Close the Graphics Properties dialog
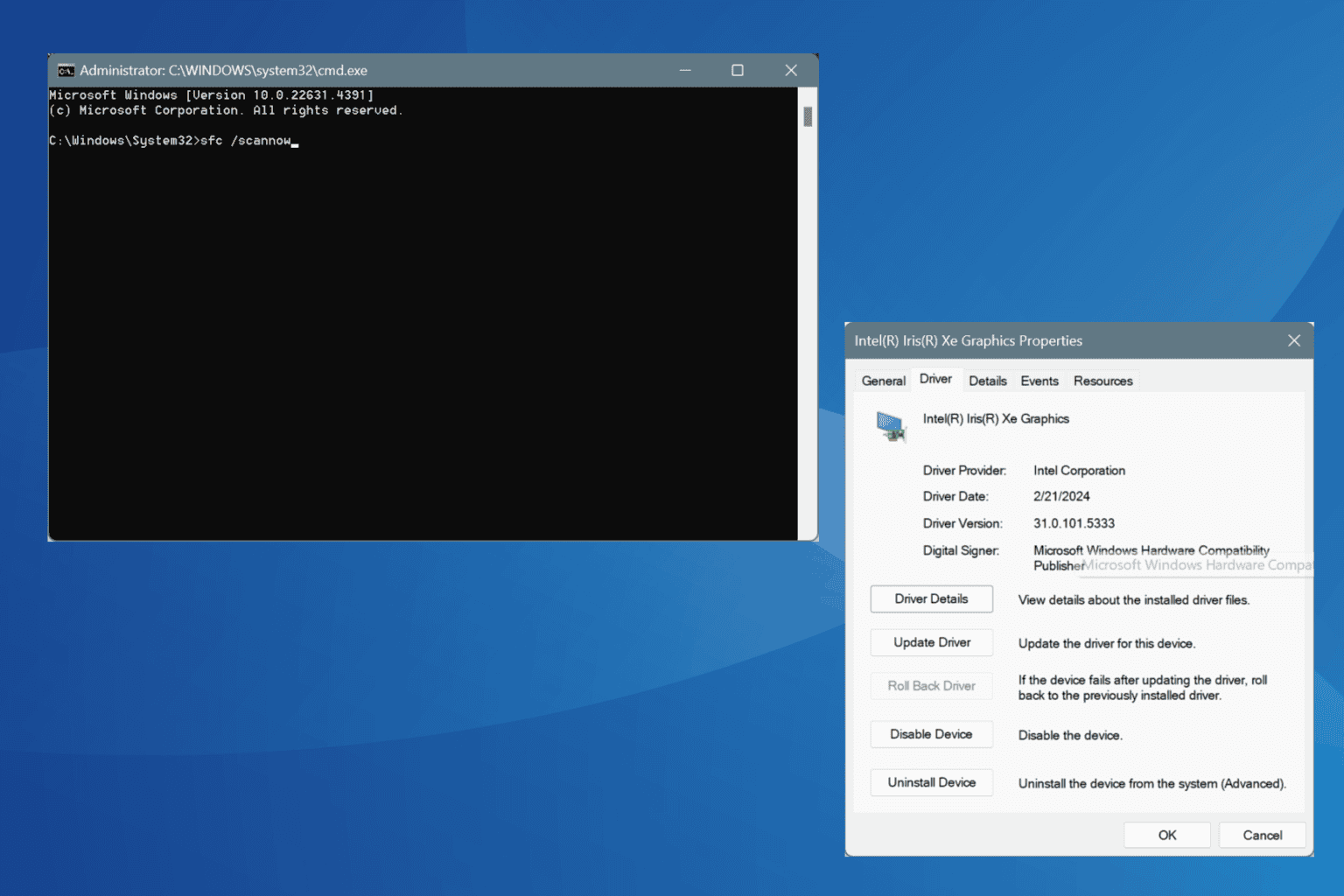Viewport: 1344px width, 896px height. pos(1294,340)
